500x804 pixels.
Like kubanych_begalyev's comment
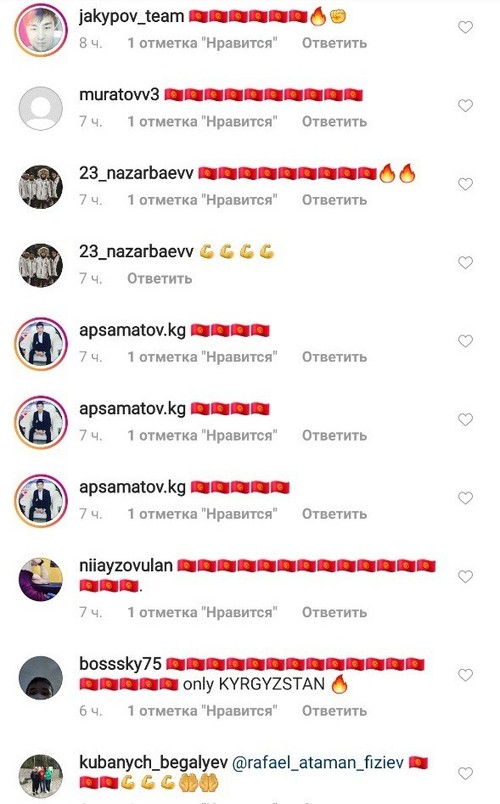click(x=465, y=773)
